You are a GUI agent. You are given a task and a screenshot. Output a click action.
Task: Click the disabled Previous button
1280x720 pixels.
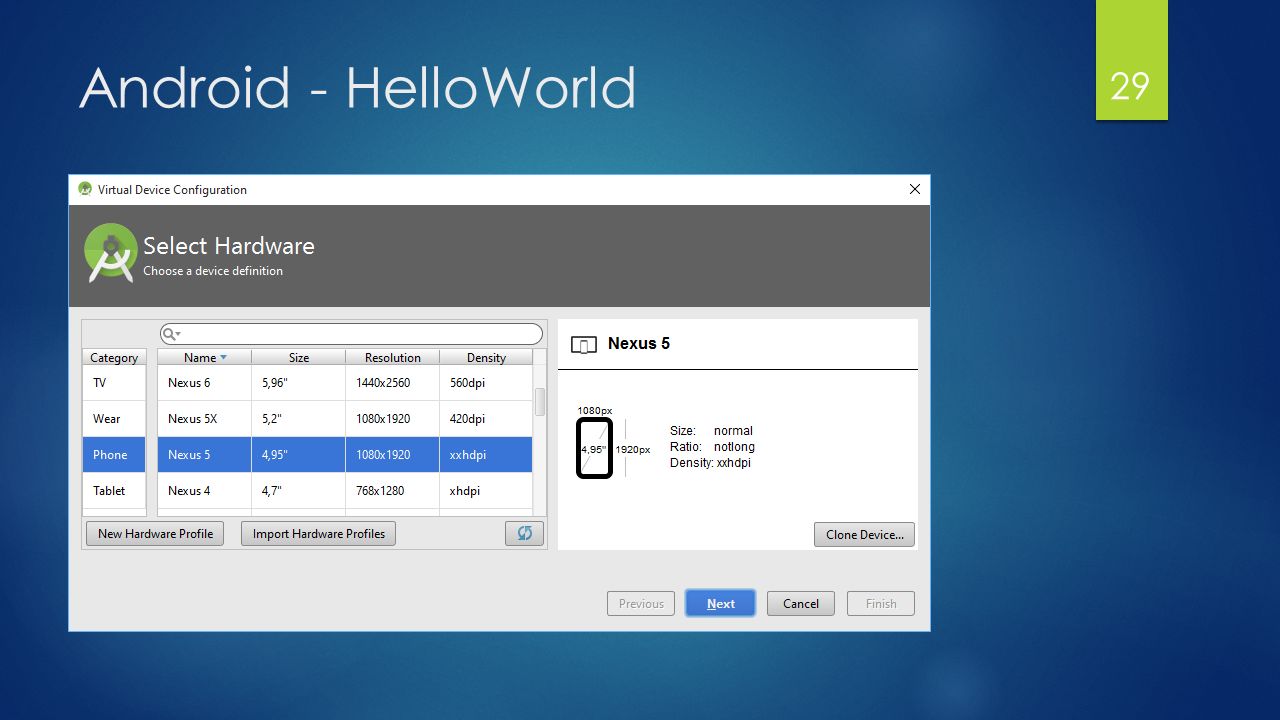coord(641,603)
